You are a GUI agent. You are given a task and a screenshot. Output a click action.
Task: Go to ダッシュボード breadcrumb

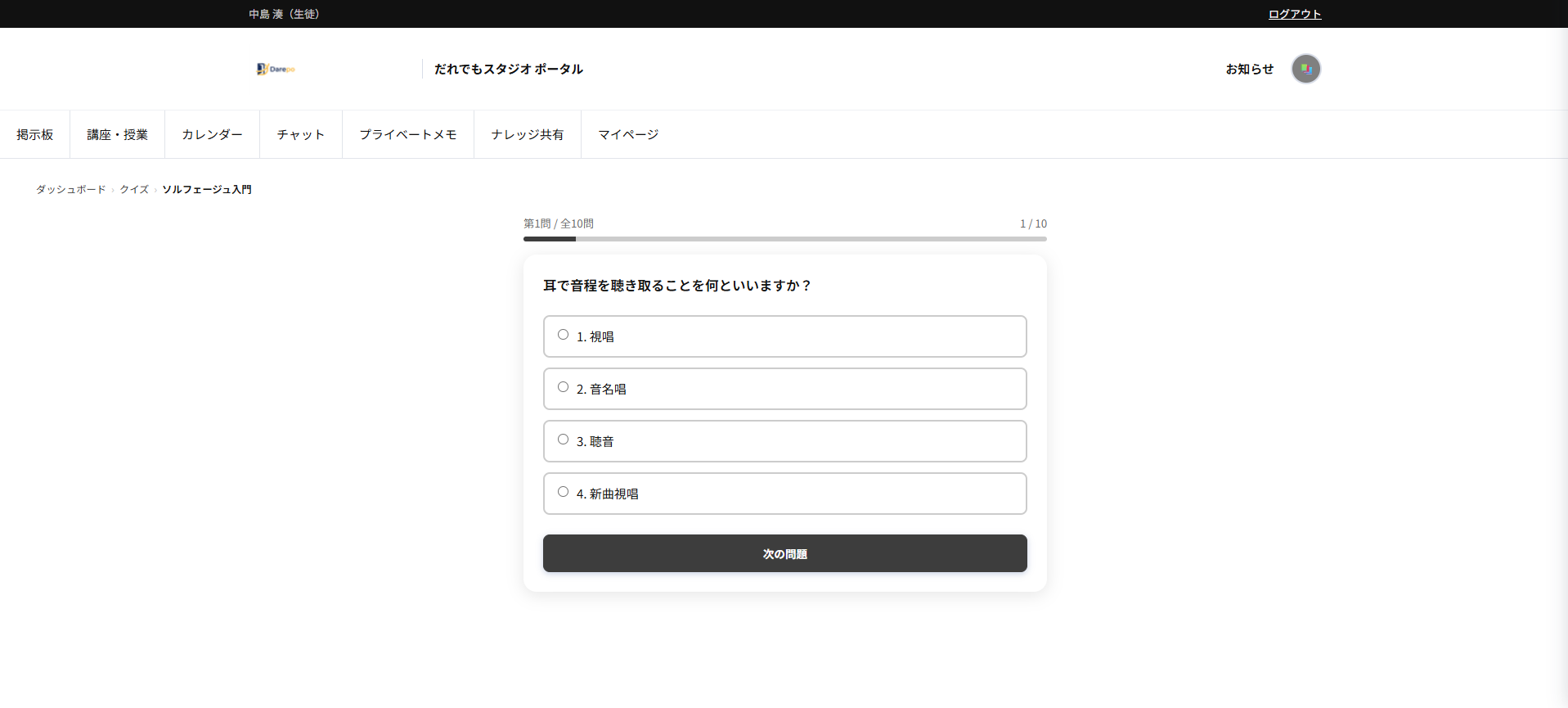coord(71,189)
